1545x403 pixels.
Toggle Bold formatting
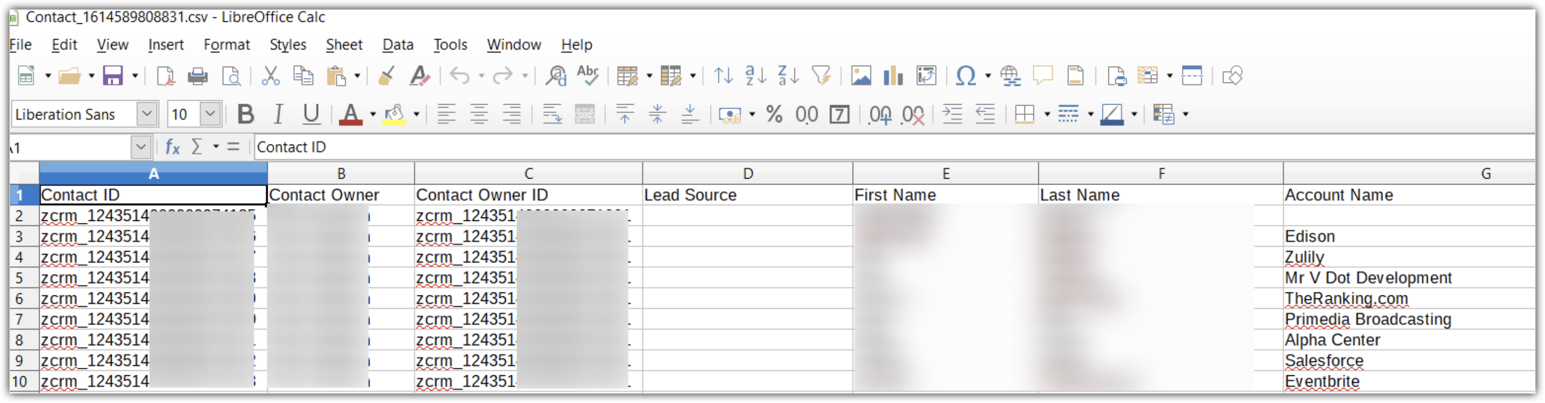pos(246,115)
